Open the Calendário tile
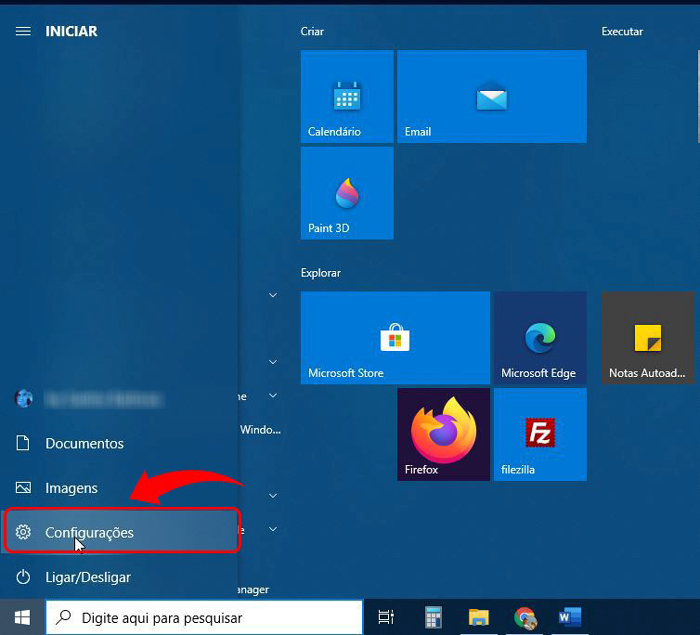 pos(347,96)
